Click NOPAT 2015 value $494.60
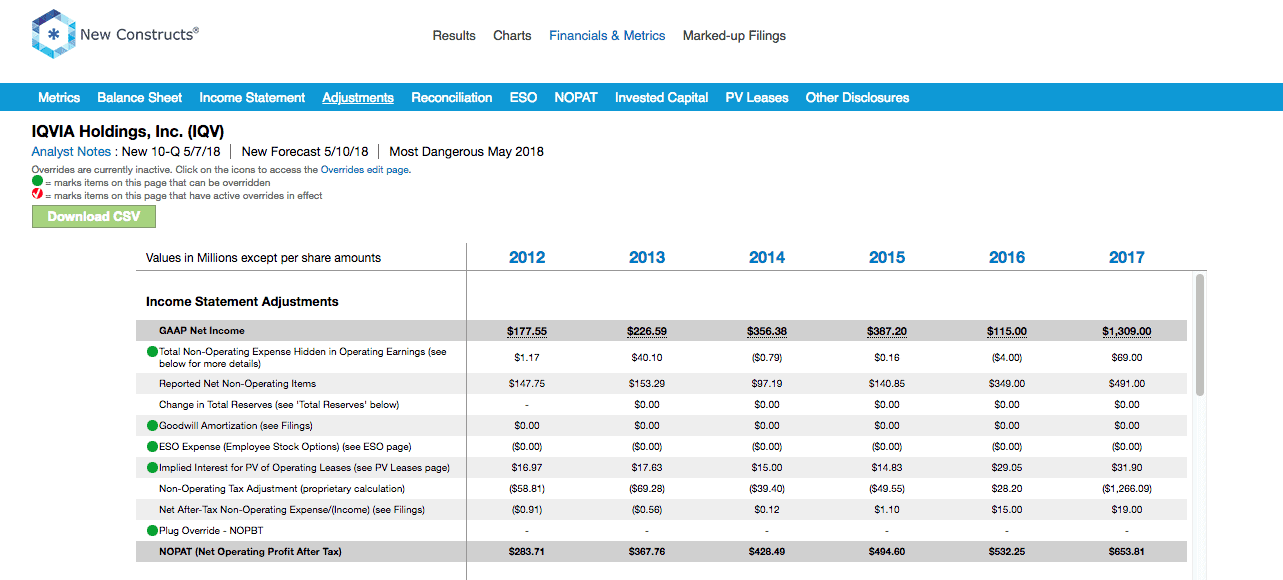The image size is (1283, 580). (x=887, y=551)
